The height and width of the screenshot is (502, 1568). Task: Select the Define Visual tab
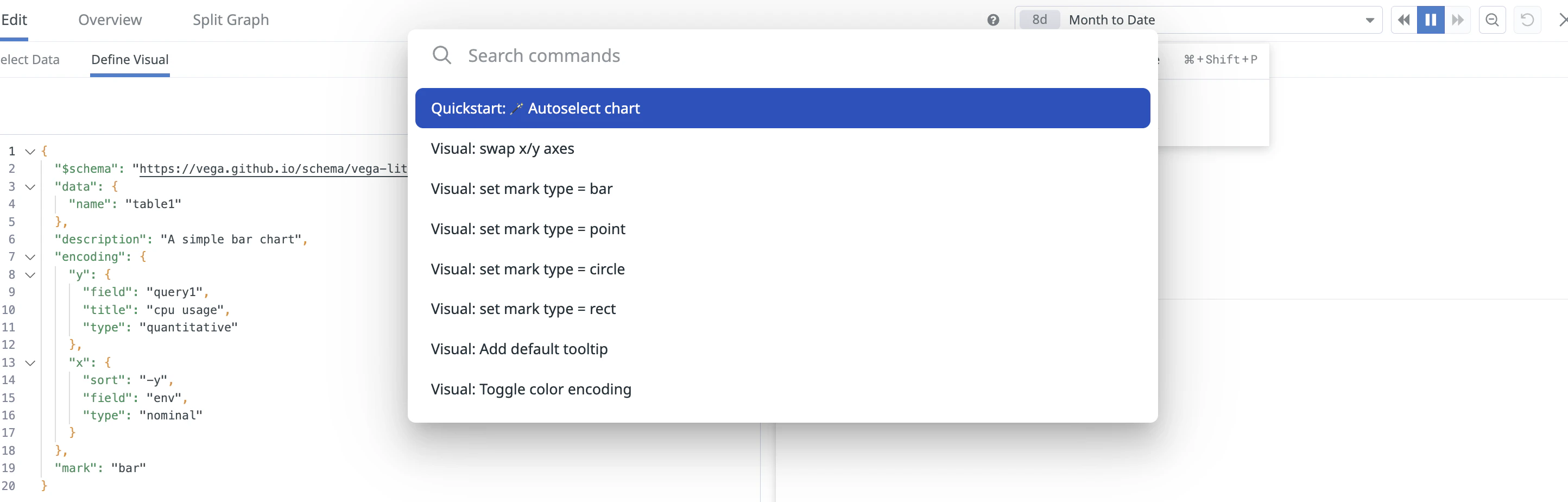[130, 60]
